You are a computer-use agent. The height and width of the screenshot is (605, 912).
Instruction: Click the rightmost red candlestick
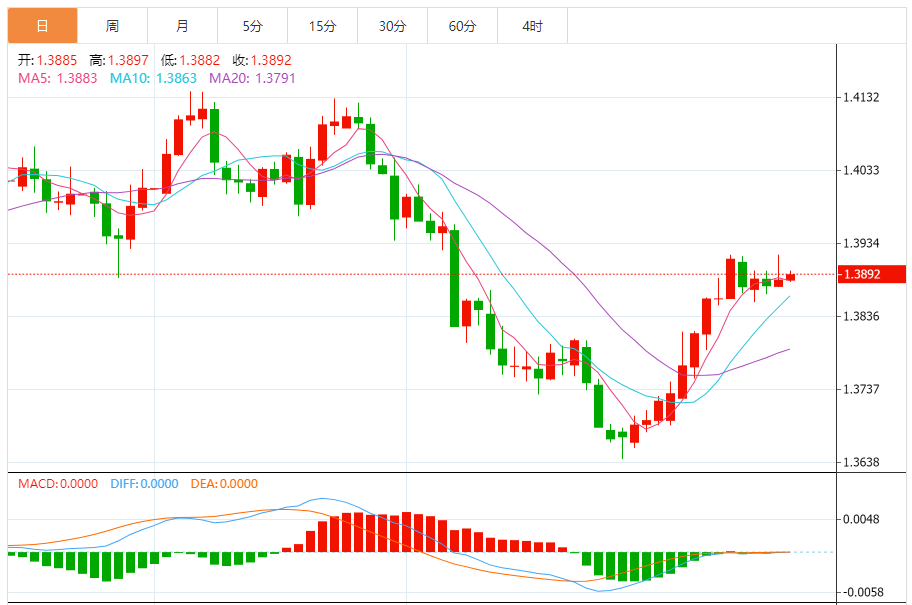790,276
